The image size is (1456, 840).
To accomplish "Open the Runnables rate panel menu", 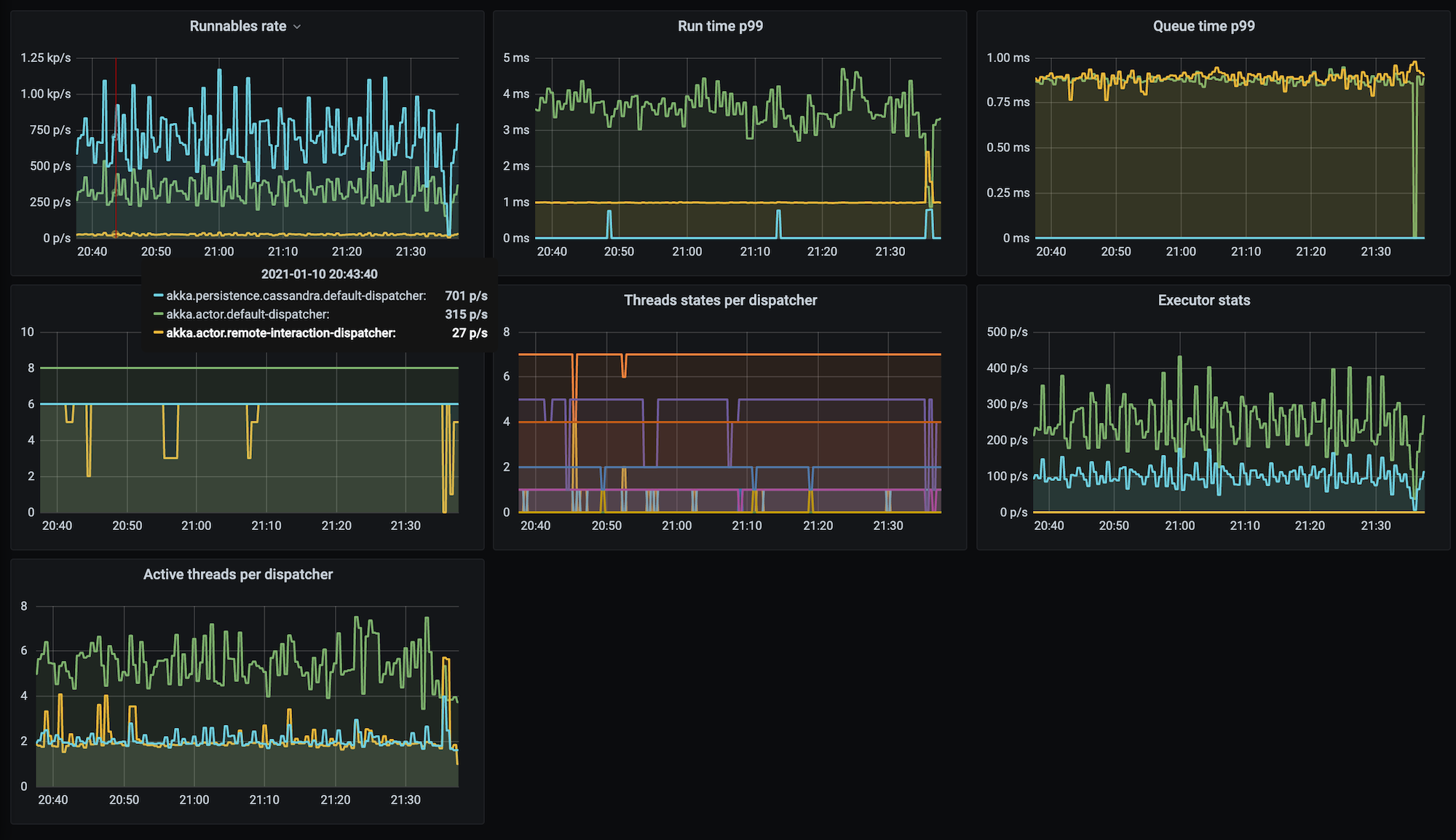I will (238, 26).
